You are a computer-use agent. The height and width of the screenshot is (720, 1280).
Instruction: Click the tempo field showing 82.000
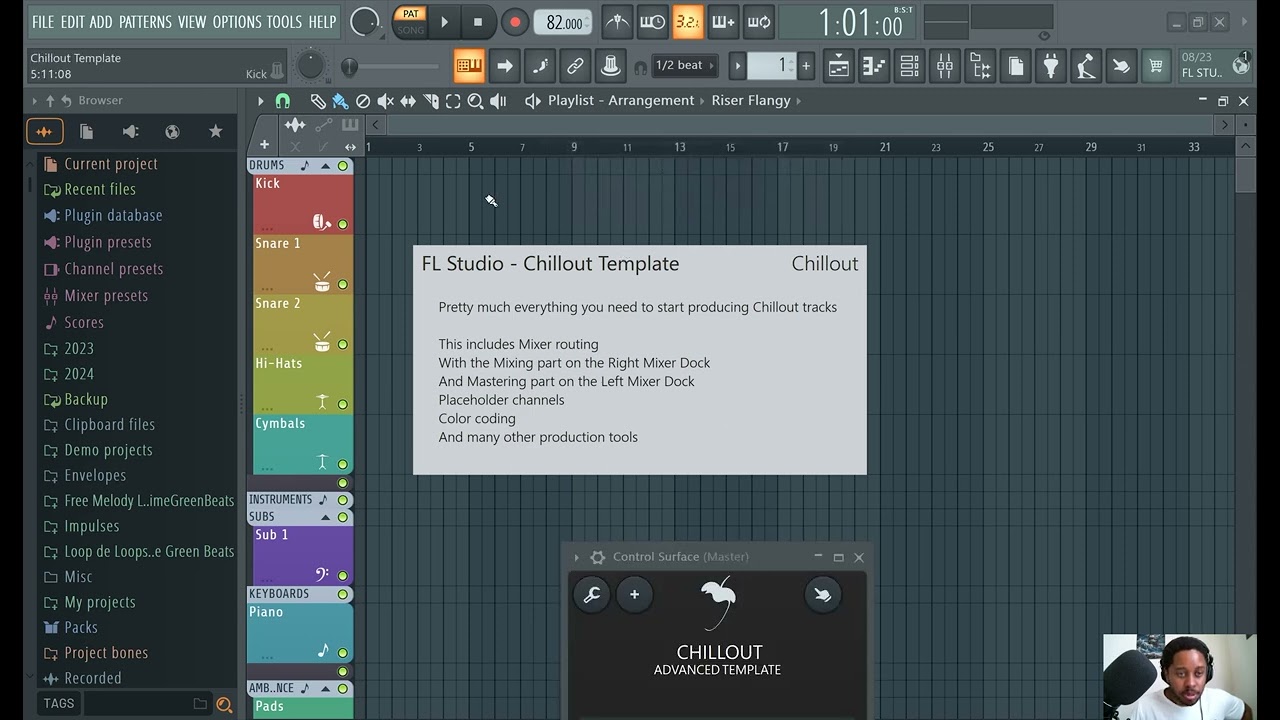click(563, 22)
